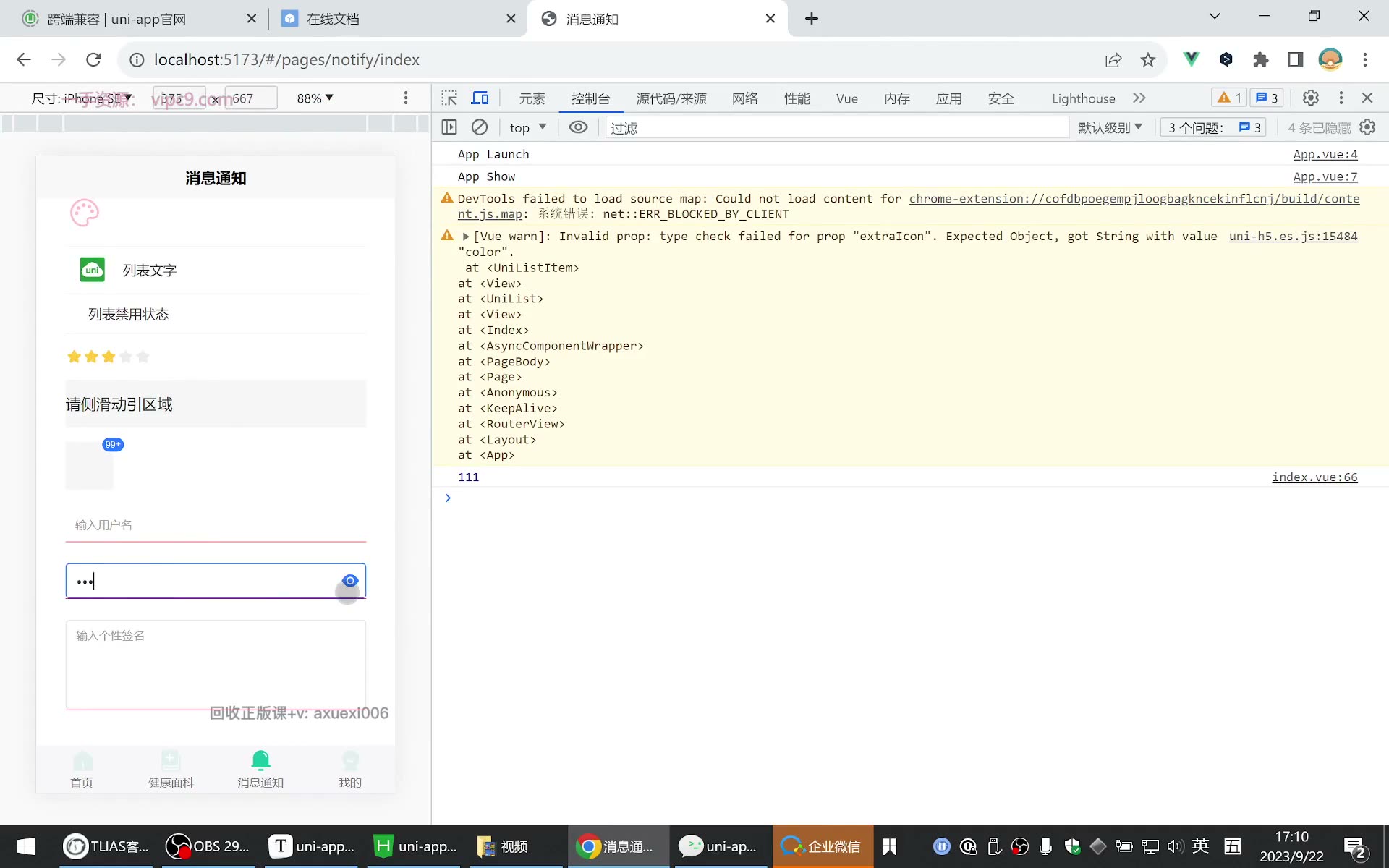Show console sidebar panel icon
Screen dimensions: 1389x868
449,127
